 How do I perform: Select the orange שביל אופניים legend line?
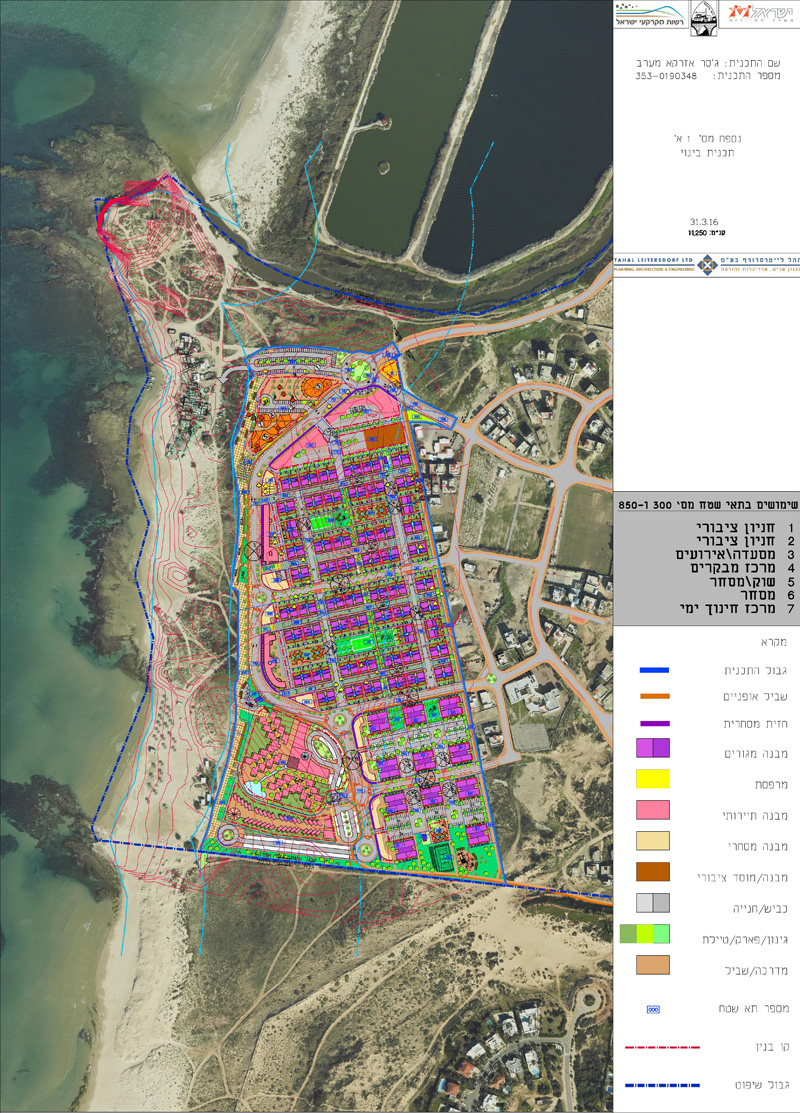(654, 696)
